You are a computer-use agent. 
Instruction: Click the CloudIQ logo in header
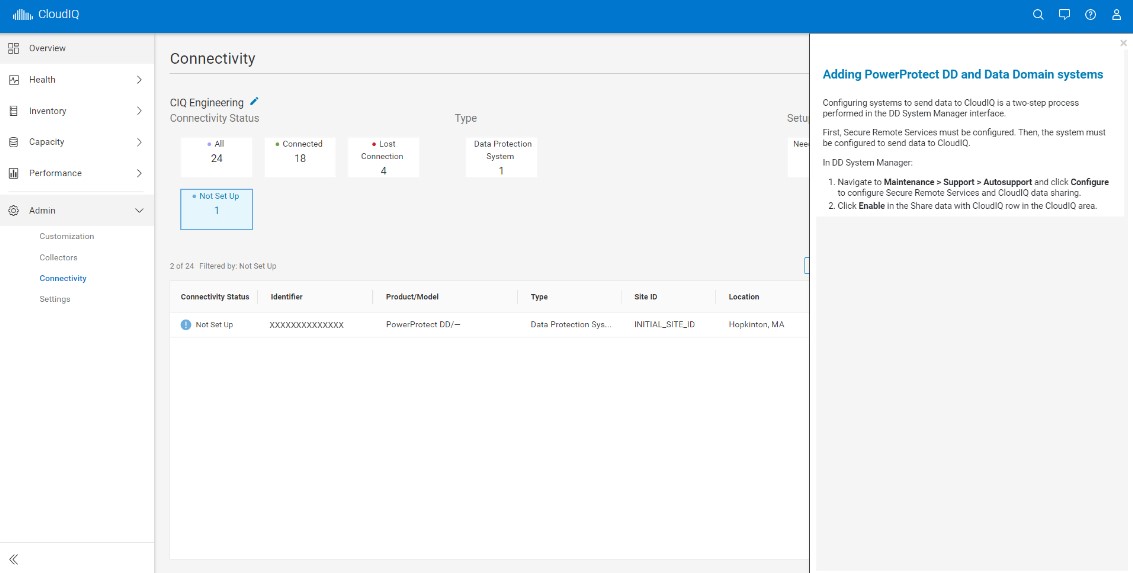pos(46,14)
